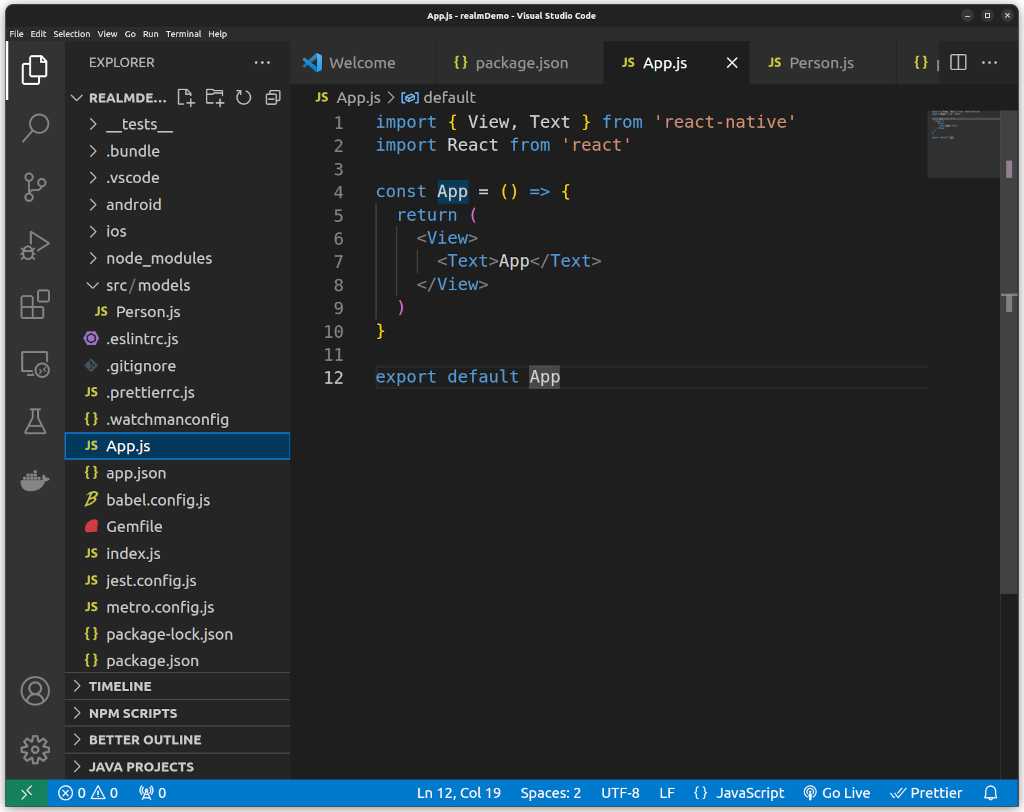
Task: Open Person.js in the file tree
Action: coord(178,312)
